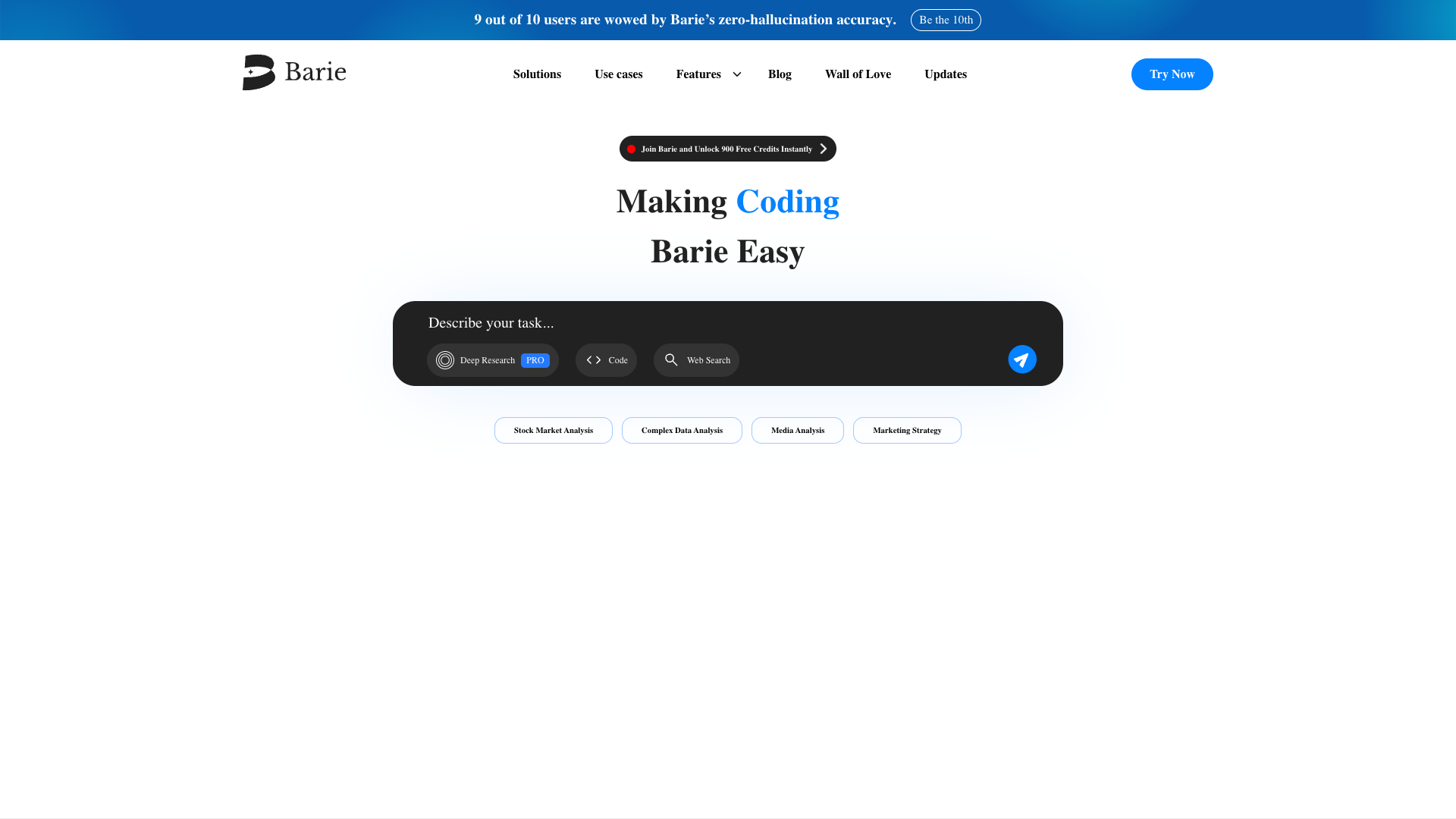Image resolution: width=1456 pixels, height=819 pixels.
Task: Select Marketing Strategy suggestion
Action: 907,430
